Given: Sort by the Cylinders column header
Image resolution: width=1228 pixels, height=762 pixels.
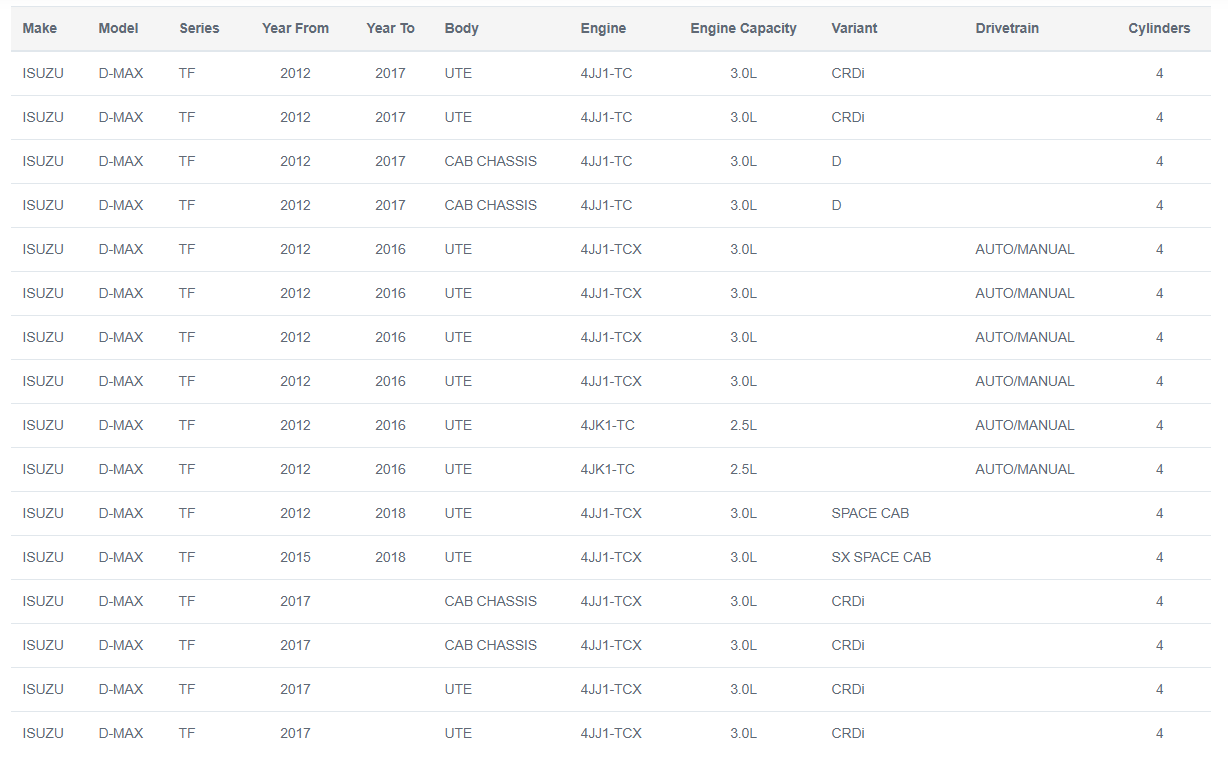Looking at the screenshot, I should pos(1159,28).
